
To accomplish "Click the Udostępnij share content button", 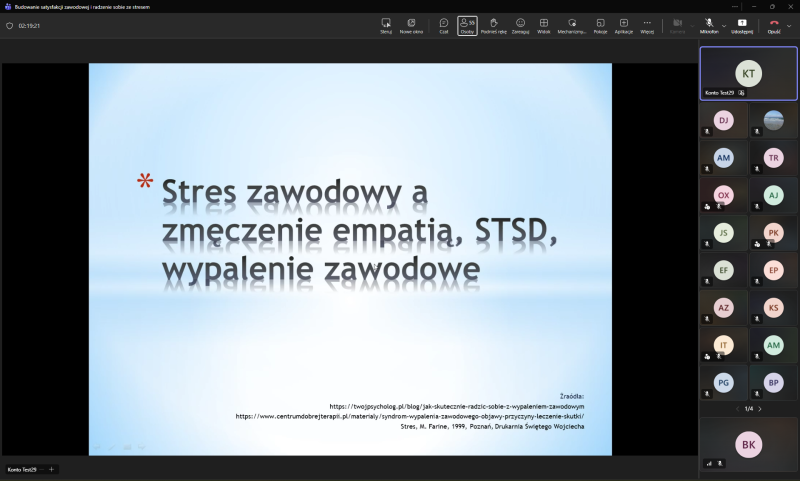I will pyautogui.click(x=742, y=25).
